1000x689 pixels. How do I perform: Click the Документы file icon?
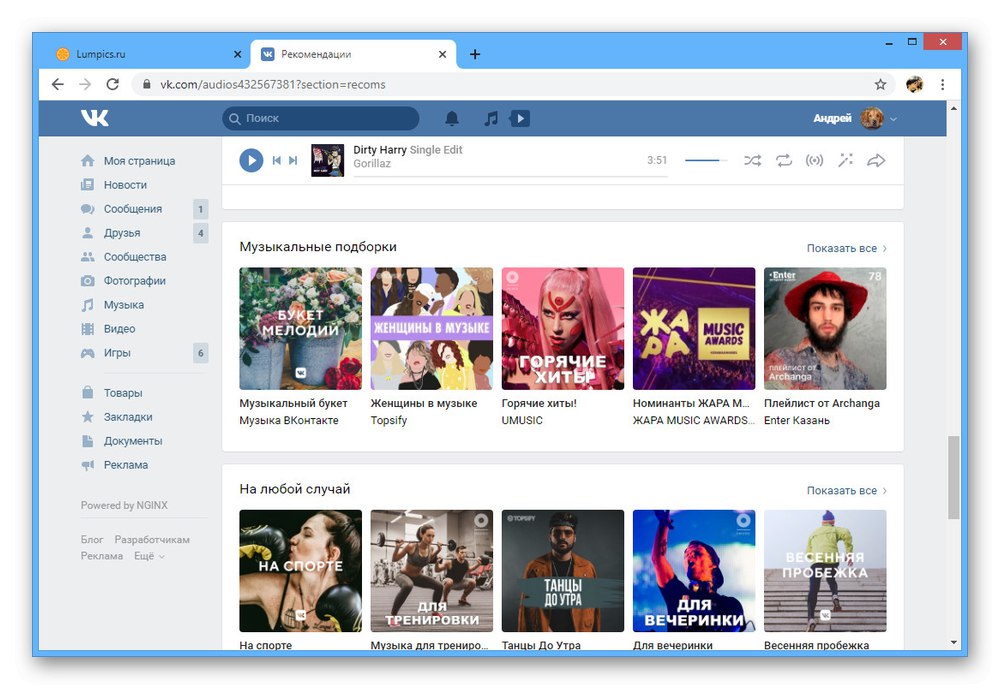click(x=87, y=441)
